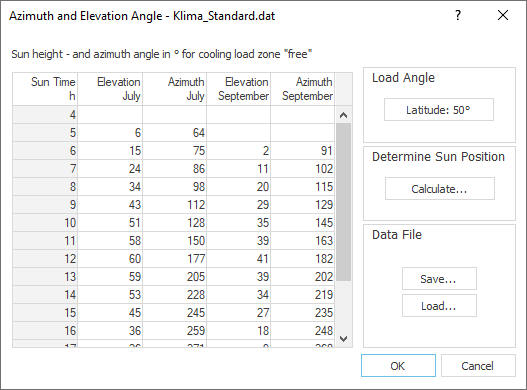Select the Sun Time h column header
The image size is (527, 390).
(x=45, y=89)
